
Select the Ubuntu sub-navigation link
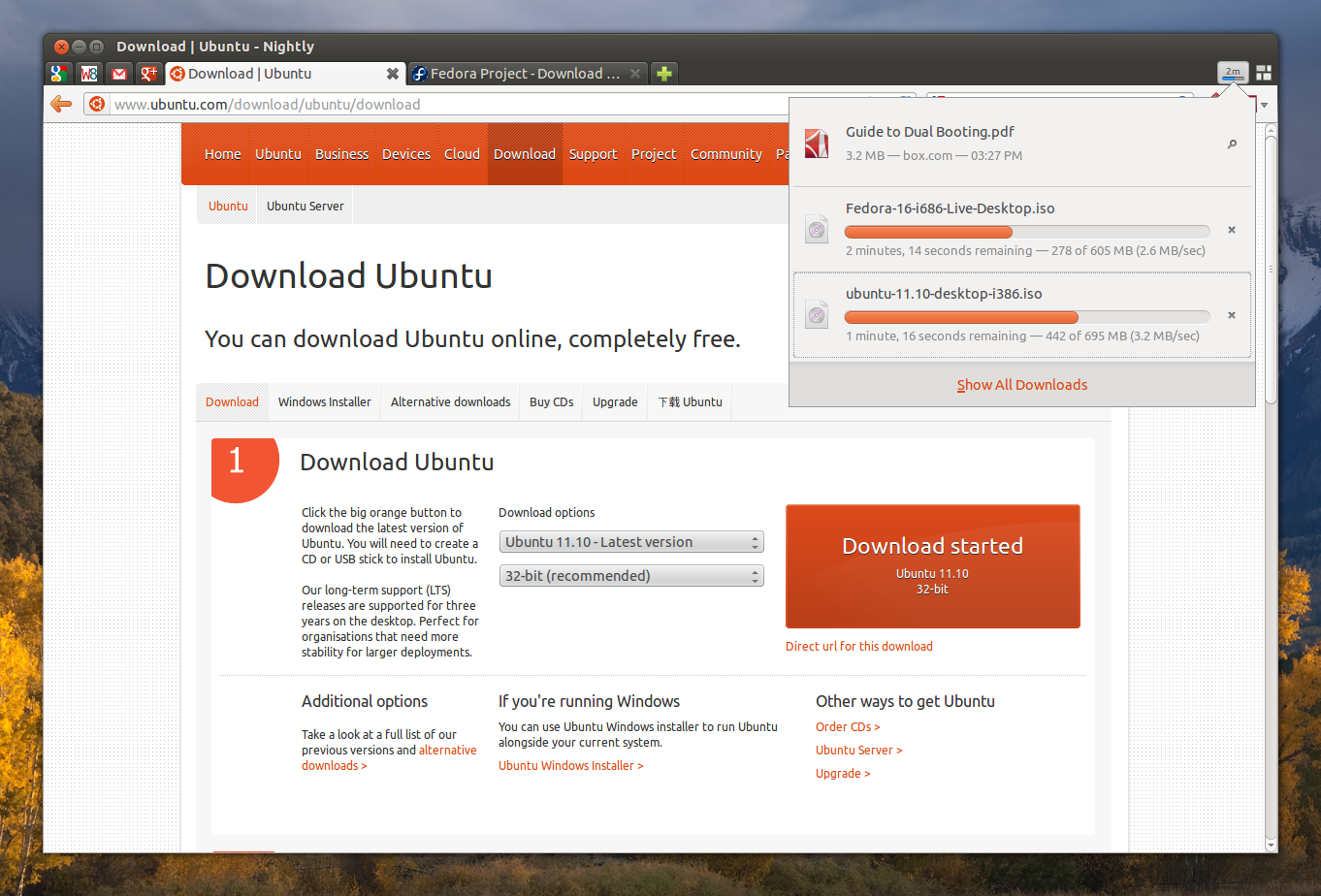(228, 206)
